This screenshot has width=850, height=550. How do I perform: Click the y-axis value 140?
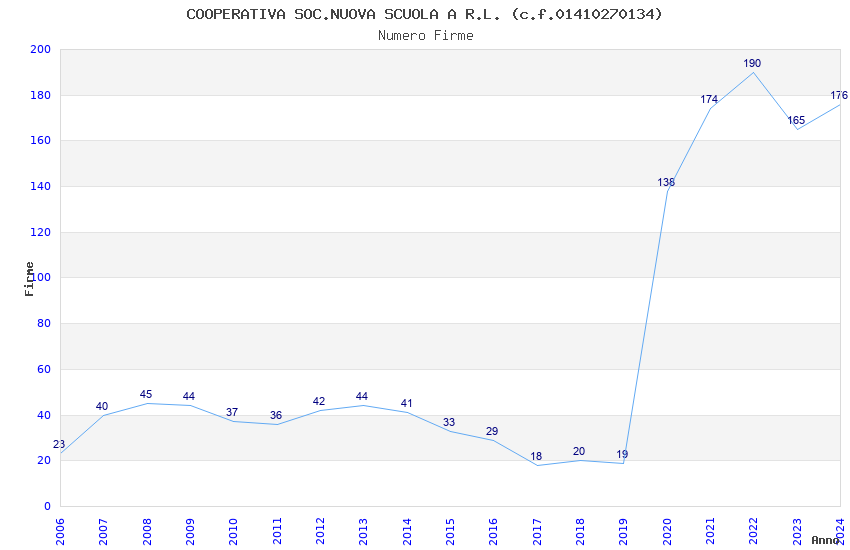41,186
